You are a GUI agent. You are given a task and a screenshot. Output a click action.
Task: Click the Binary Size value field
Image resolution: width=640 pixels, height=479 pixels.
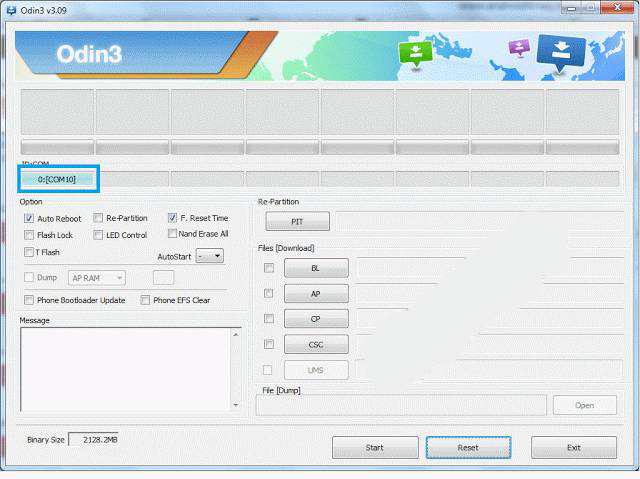pyautogui.click(x=93, y=440)
